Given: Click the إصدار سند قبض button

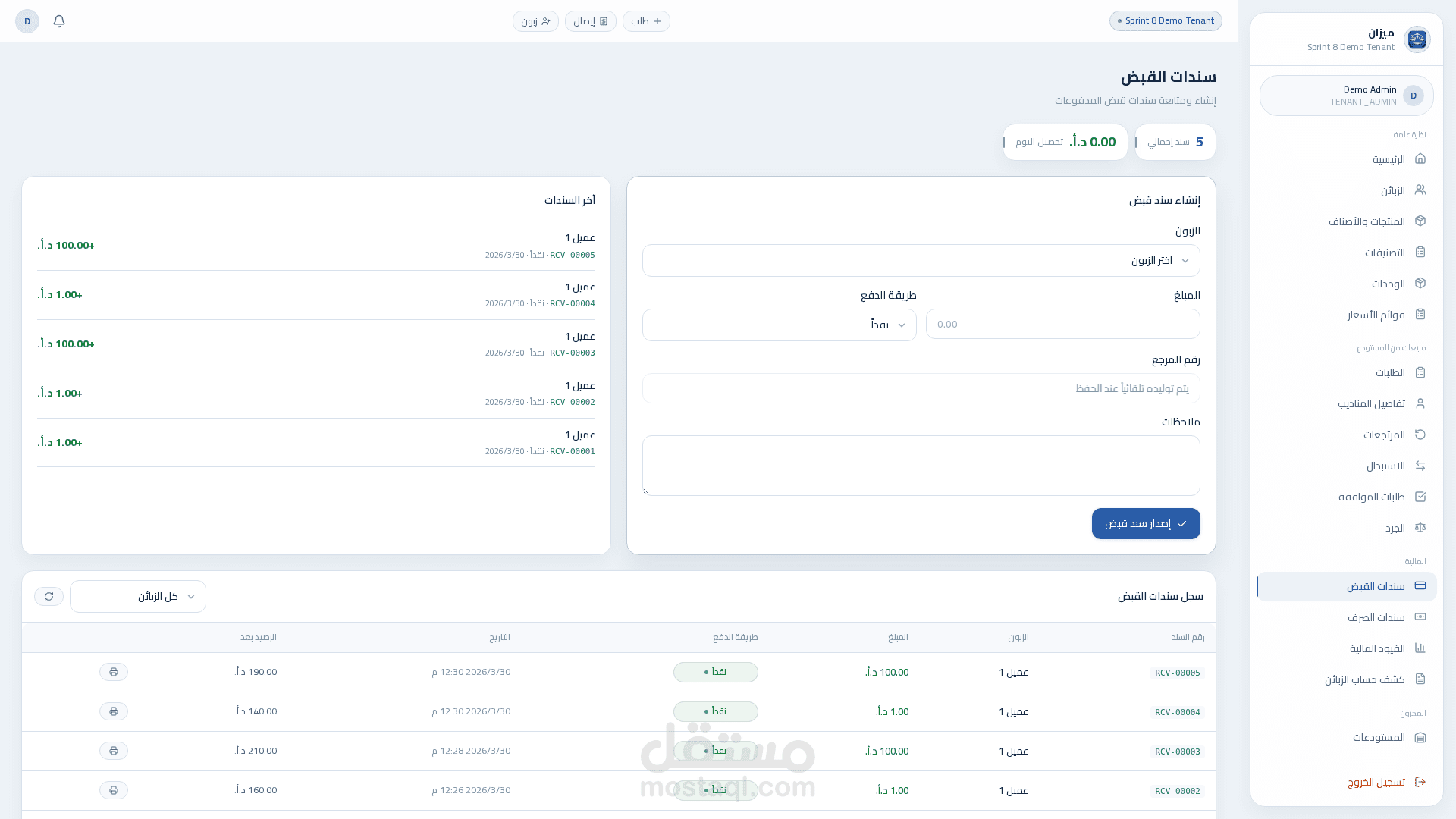Looking at the screenshot, I should 1145,524.
